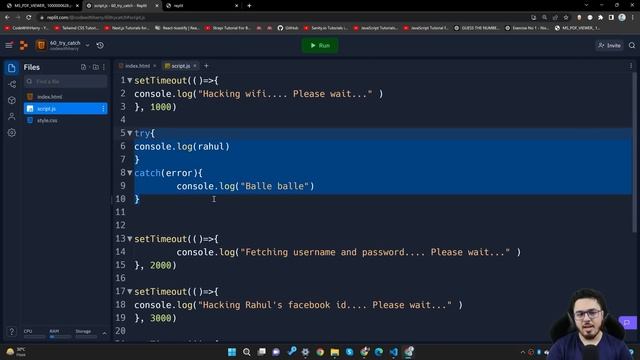Go back in browser history
The image size is (640, 360).
[7, 17]
